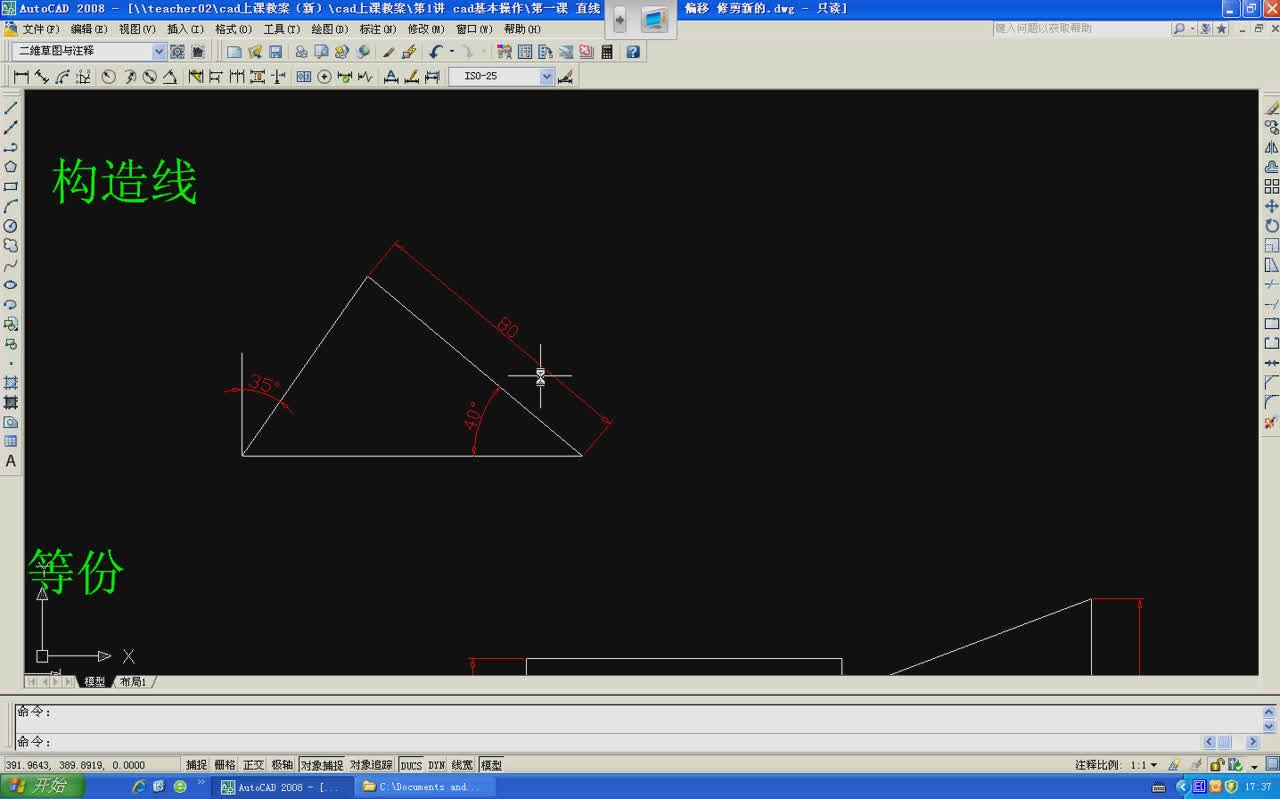1280x799 pixels.
Task: Toggle DUCS dynamic UCS
Action: pyautogui.click(x=411, y=765)
